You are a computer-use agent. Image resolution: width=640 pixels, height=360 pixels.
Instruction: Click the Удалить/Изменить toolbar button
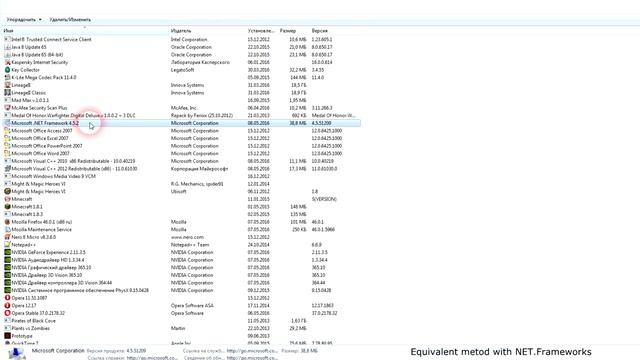click(x=70, y=20)
